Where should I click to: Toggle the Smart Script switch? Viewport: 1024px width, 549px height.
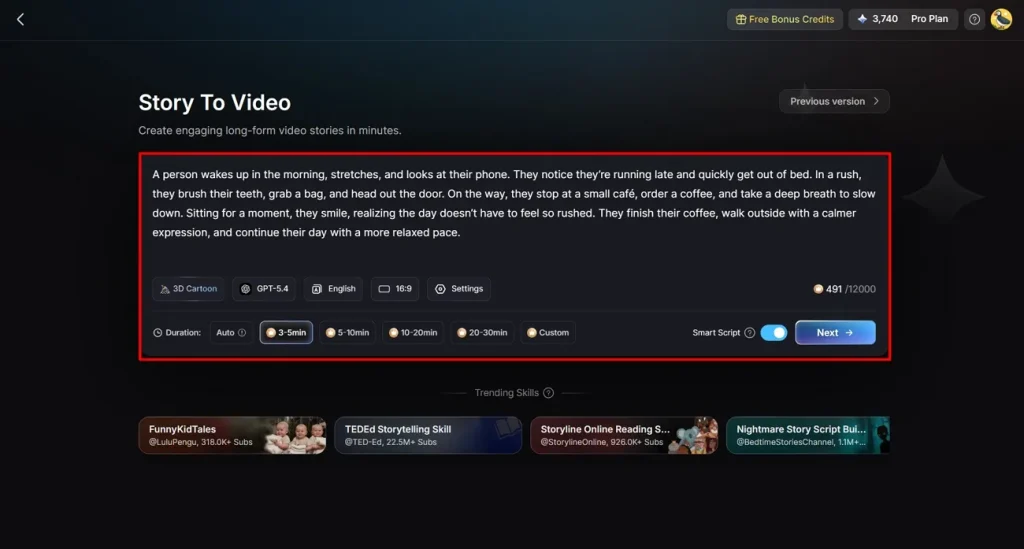pos(774,333)
